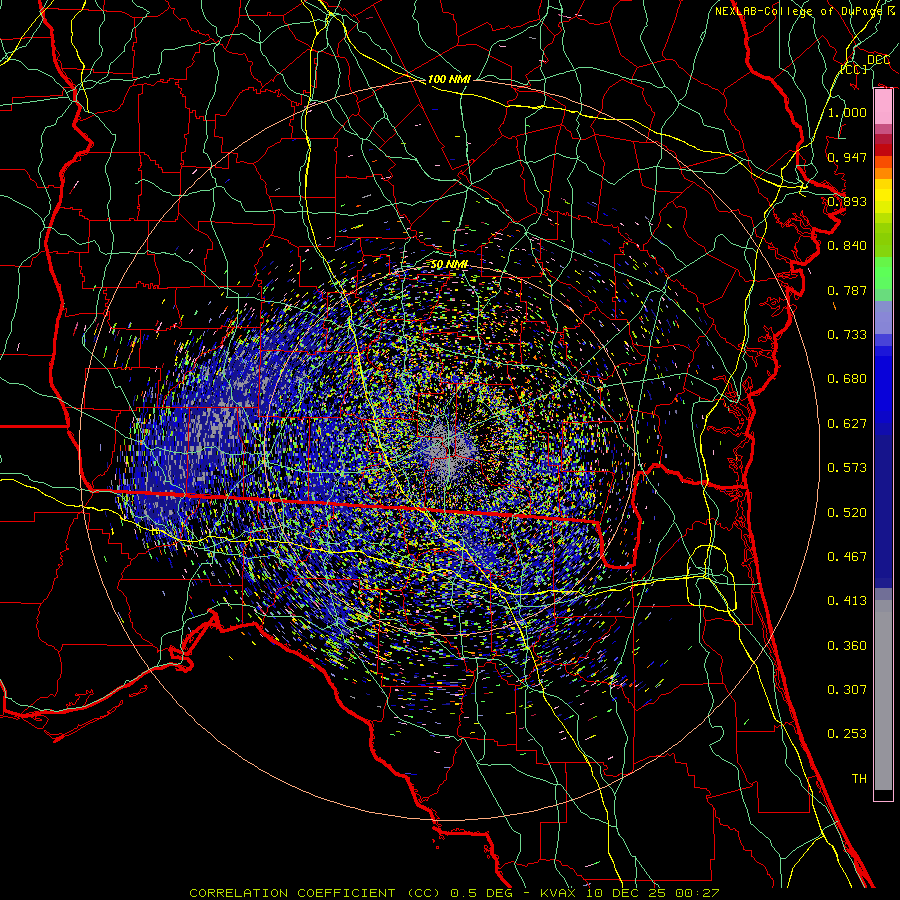Select the 0.573 legend value
The height and width of the screenshot is (900, 900).
(847, 467)
